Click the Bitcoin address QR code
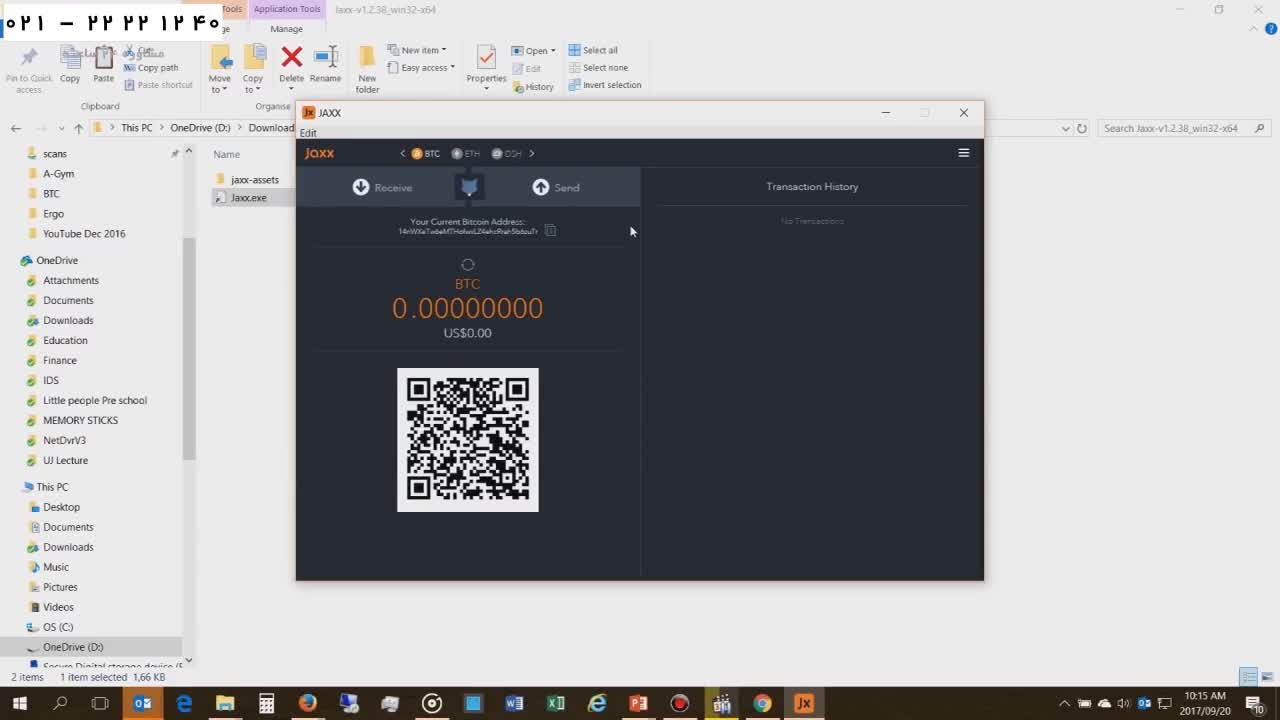The image size is (1280, 720). click(467, 440)
